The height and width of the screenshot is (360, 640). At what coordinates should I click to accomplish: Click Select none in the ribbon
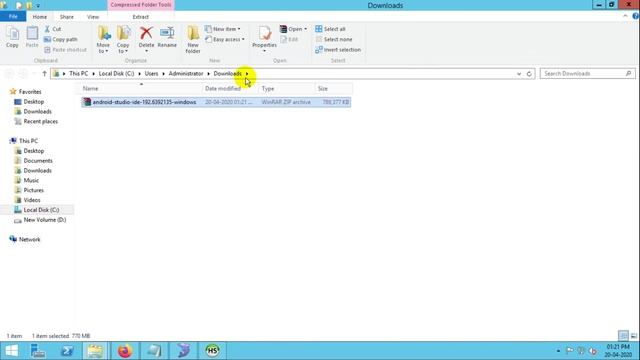333,40
